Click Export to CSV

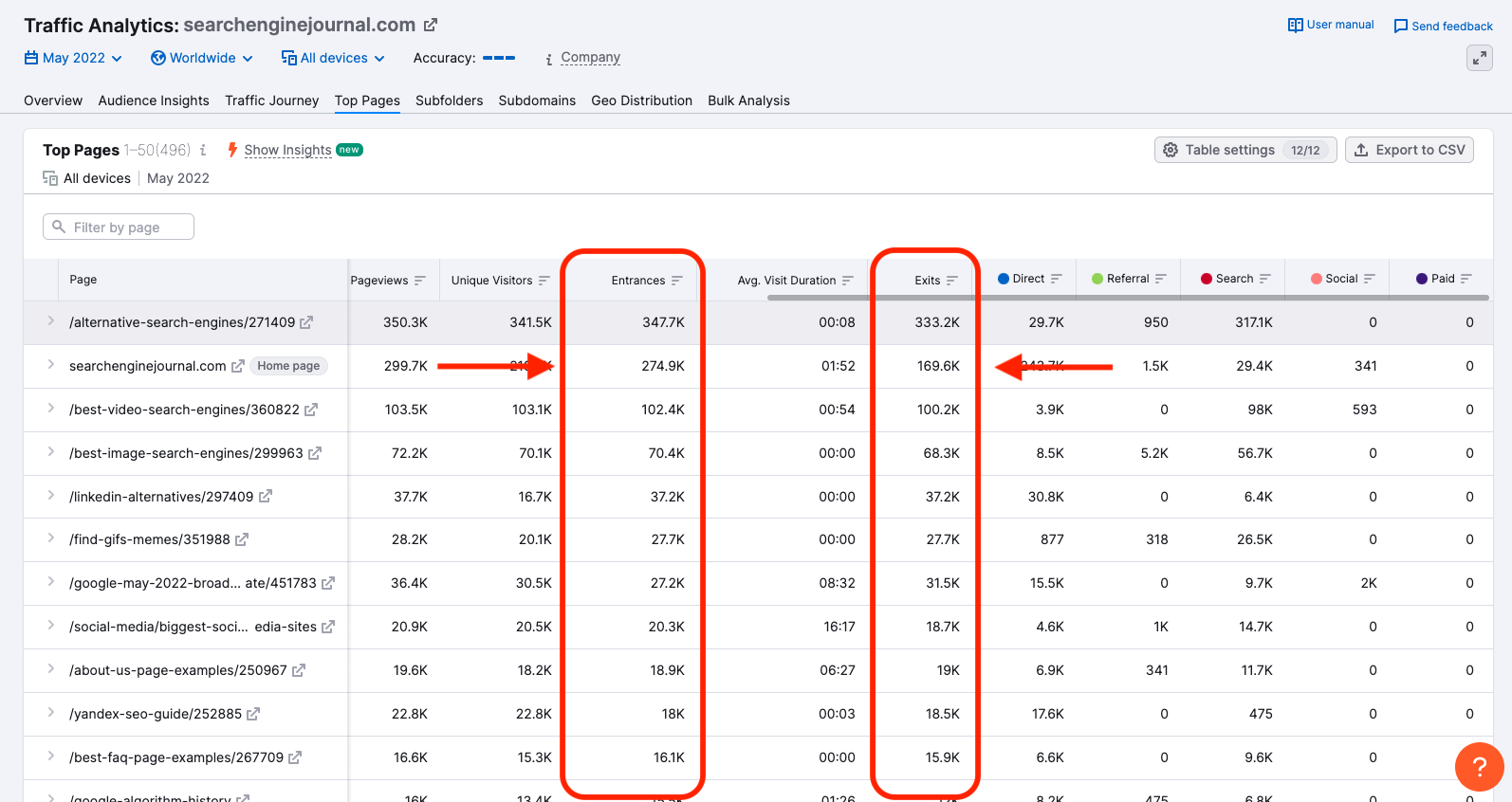click(1410, 150)
